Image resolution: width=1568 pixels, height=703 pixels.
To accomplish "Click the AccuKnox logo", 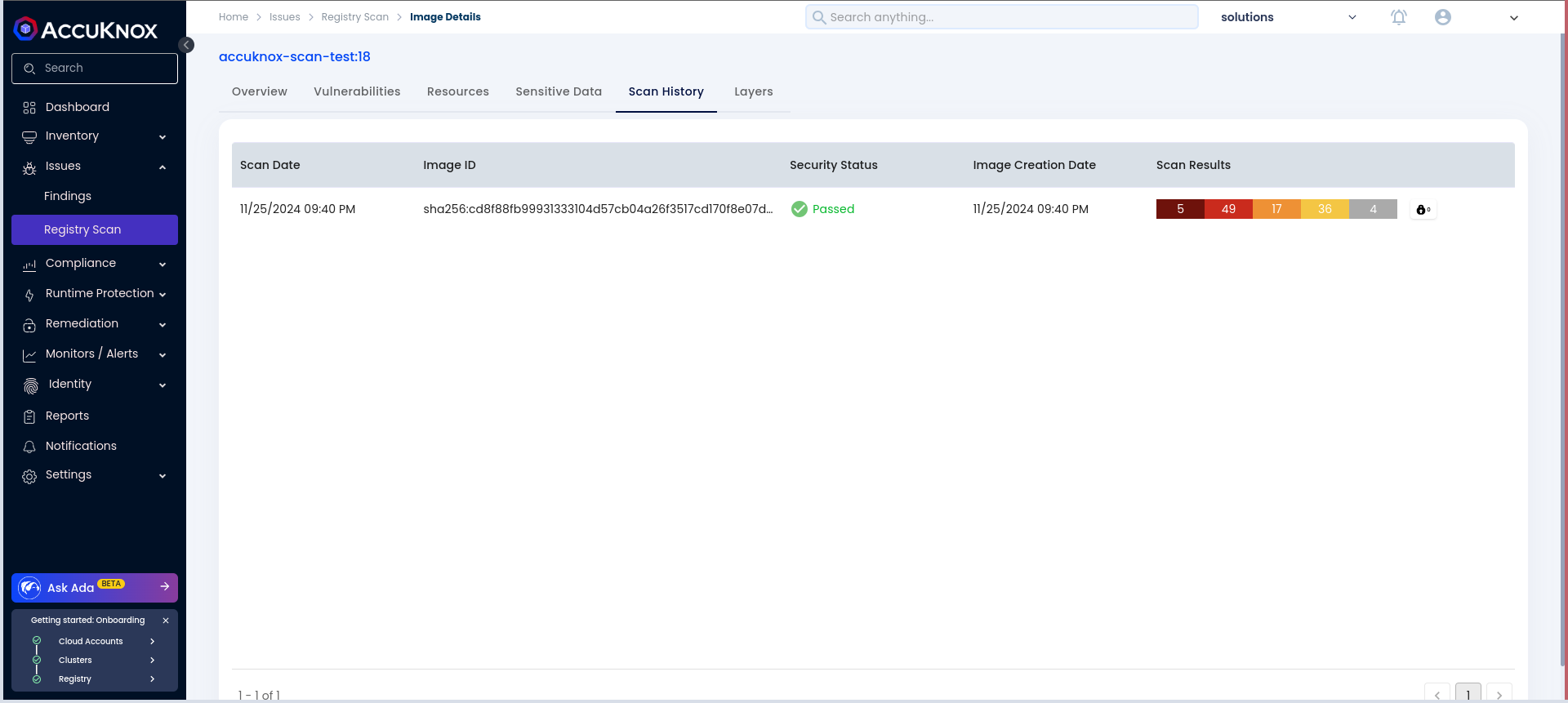I will point(86,29).
